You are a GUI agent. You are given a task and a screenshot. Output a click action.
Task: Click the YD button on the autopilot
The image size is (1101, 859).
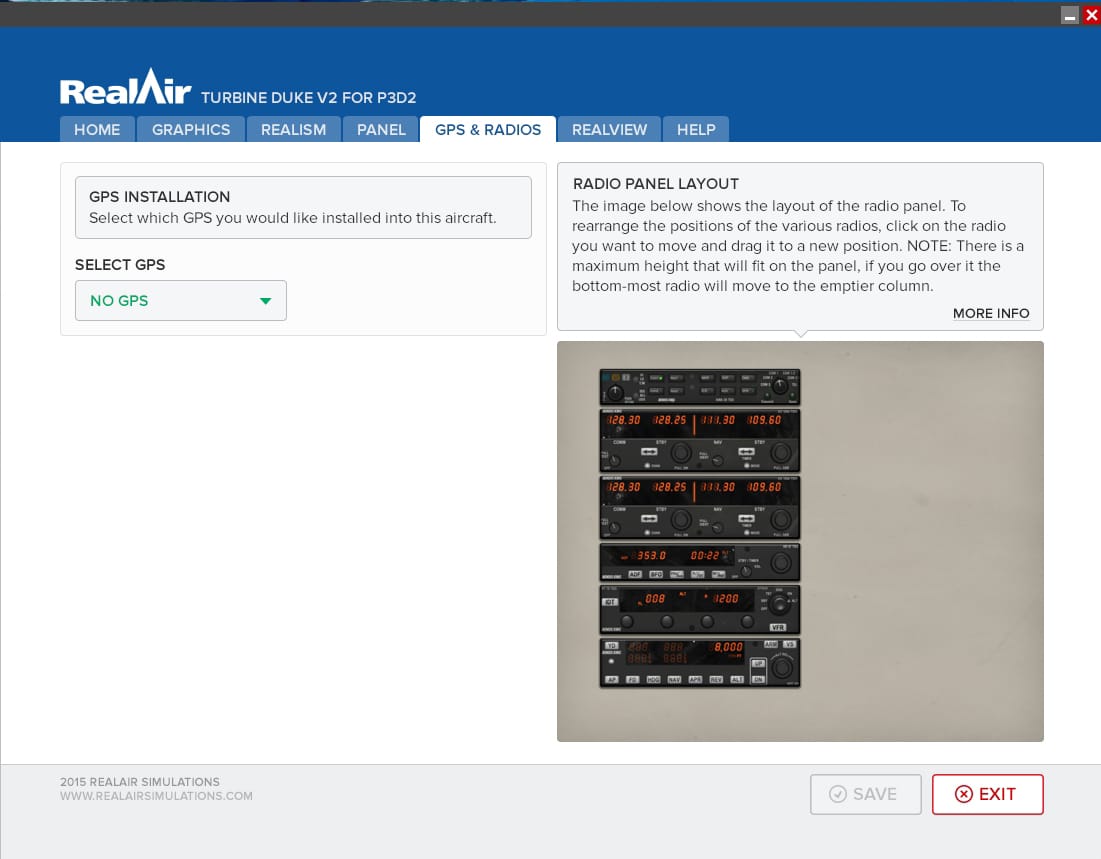[x=610, y=646]
